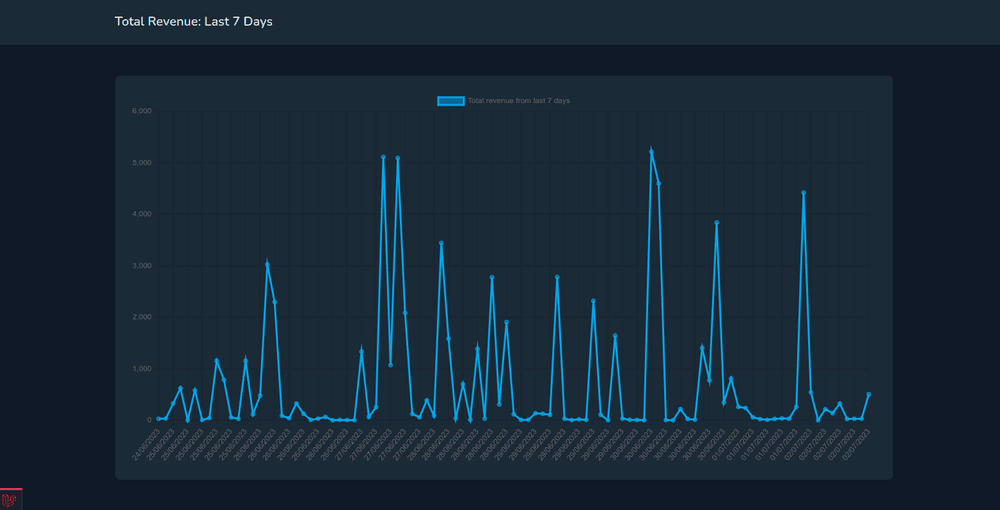Select the highest data point above 5,000
Screen dimensions: 1000x510
[x=651, y=152]
